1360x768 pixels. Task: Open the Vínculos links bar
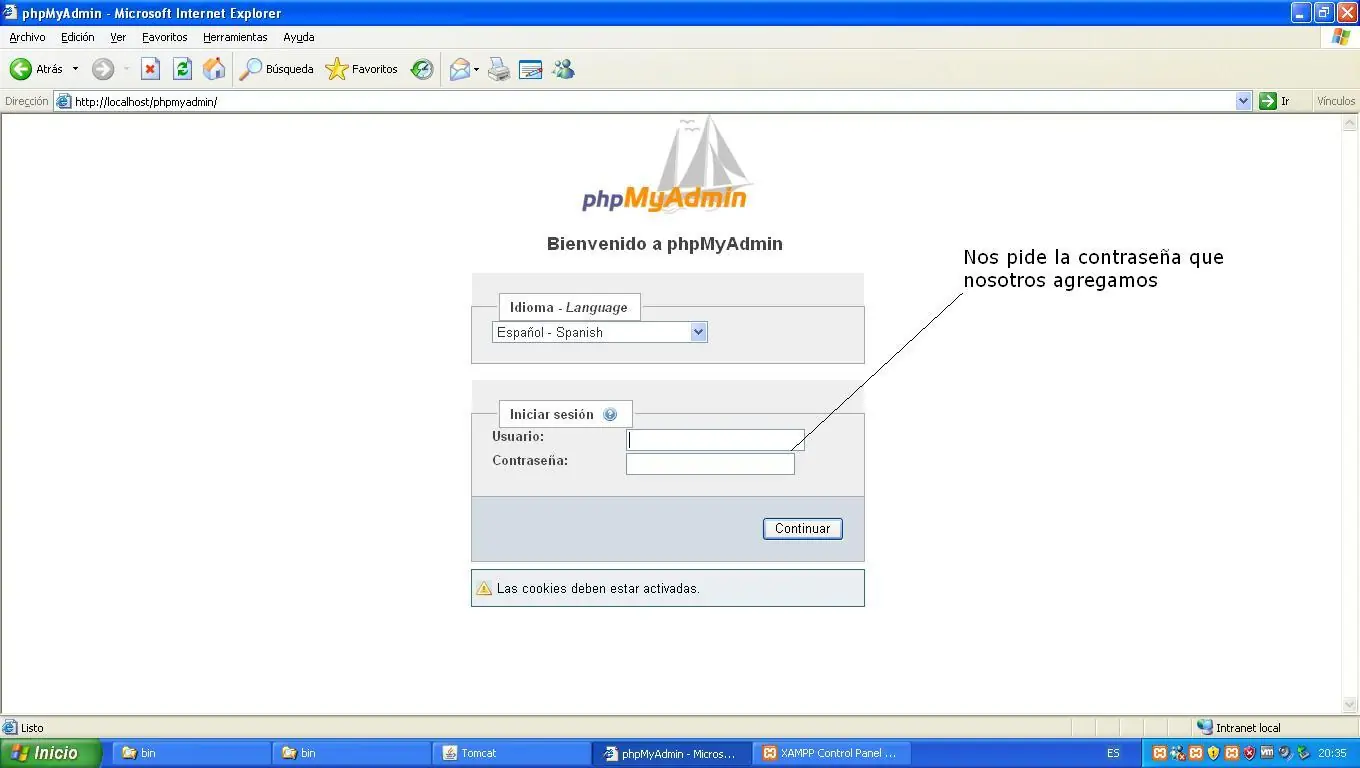(1336, 101)
